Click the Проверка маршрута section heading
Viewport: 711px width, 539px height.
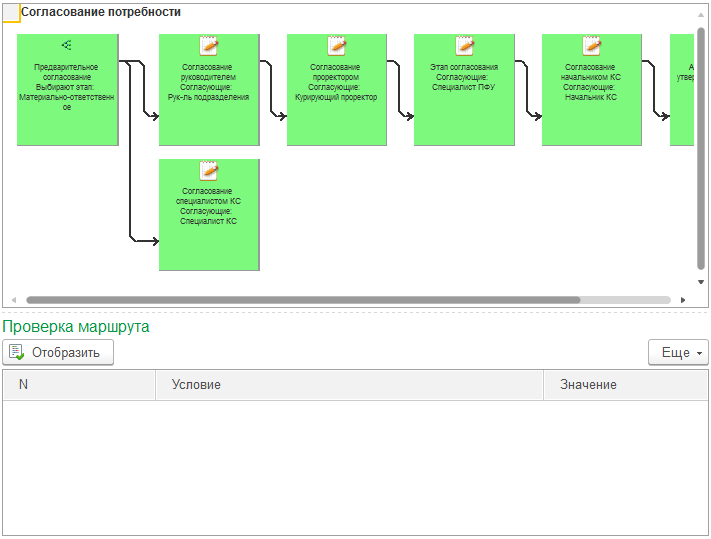[x=76, y=326]
